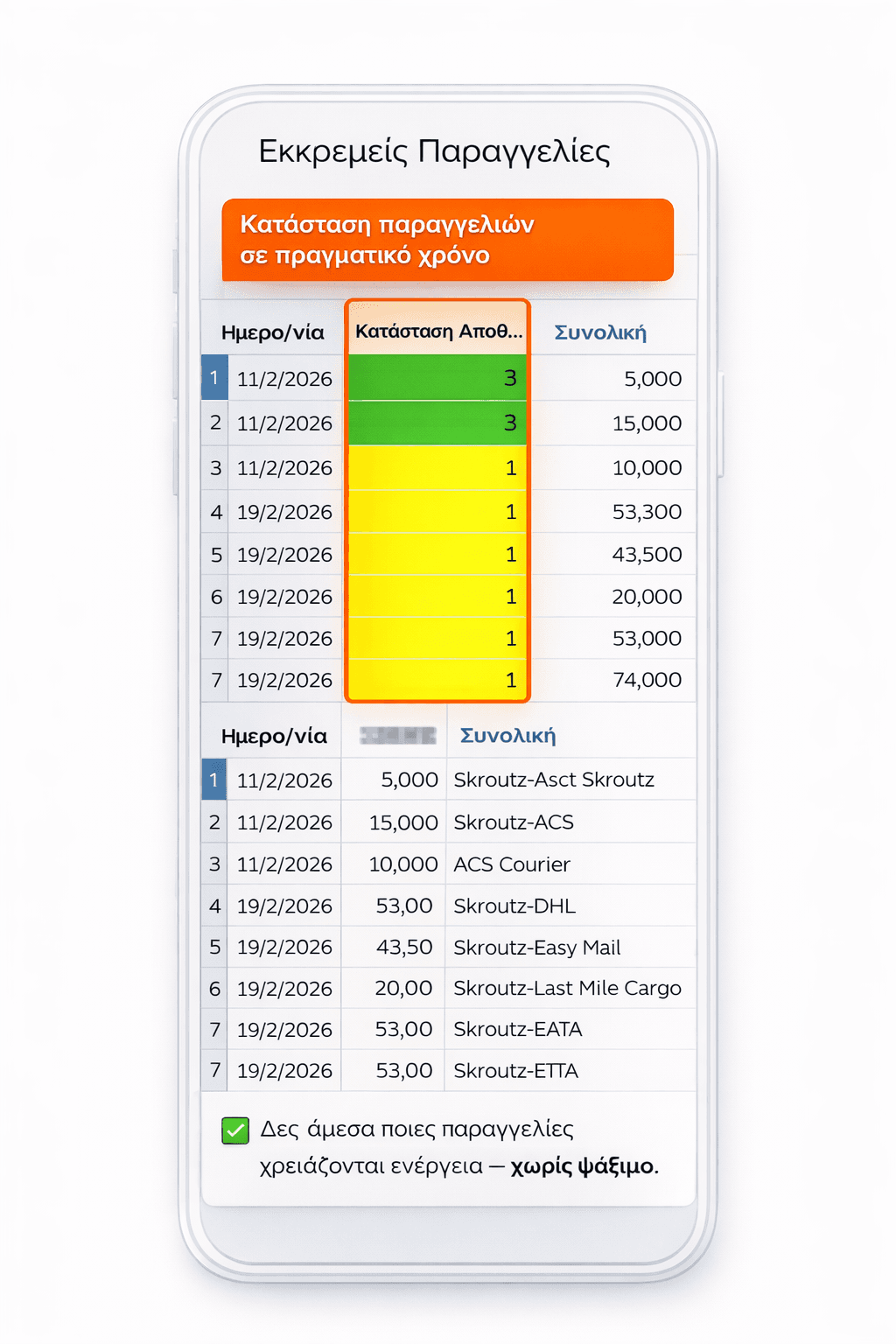This screenshot has width=896, height=1344.
Task: Click the 'Συνολική' header above the Skroutz courier names
Action: [507, 735]
